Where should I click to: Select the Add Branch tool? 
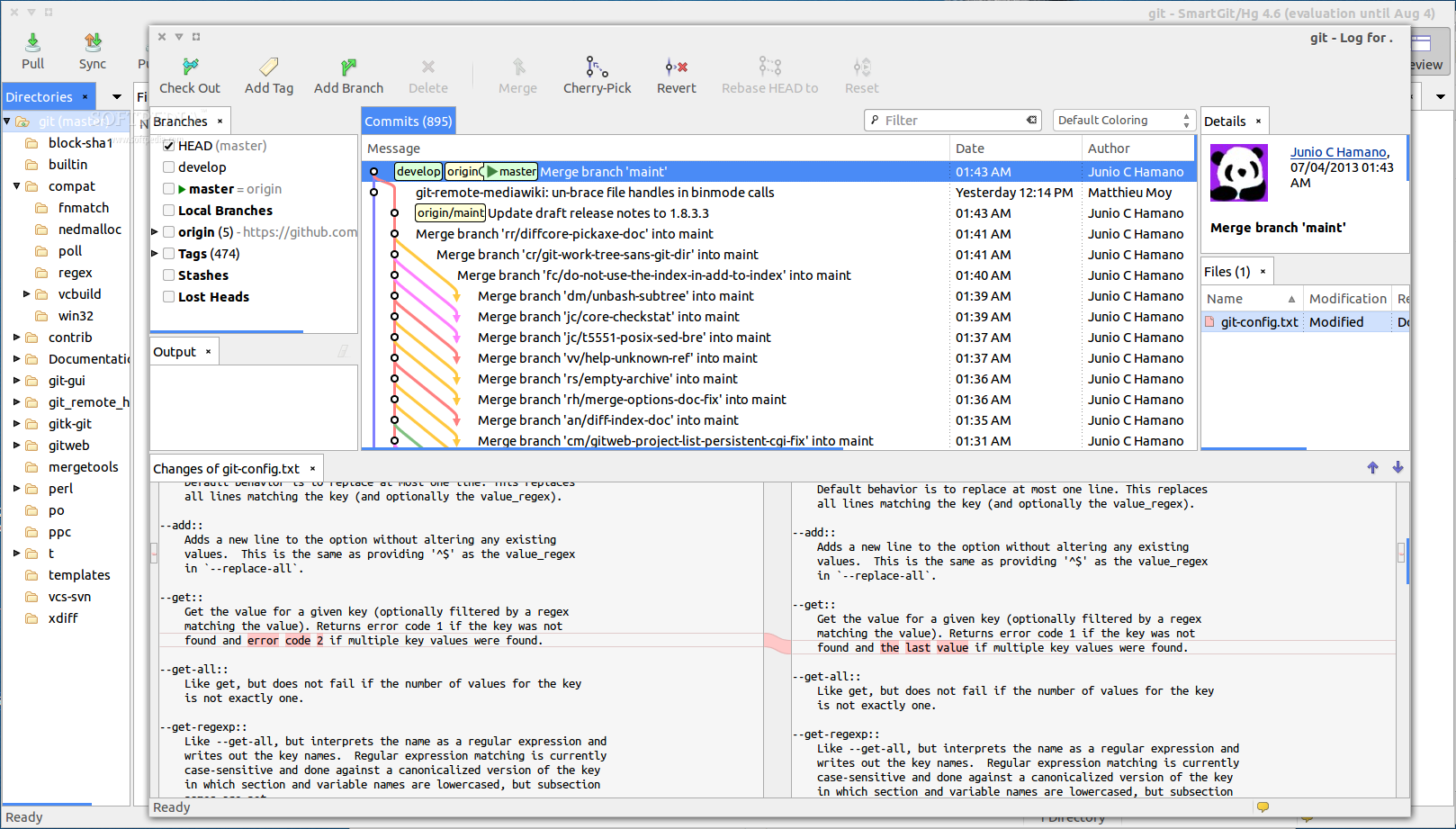point(348,74)
